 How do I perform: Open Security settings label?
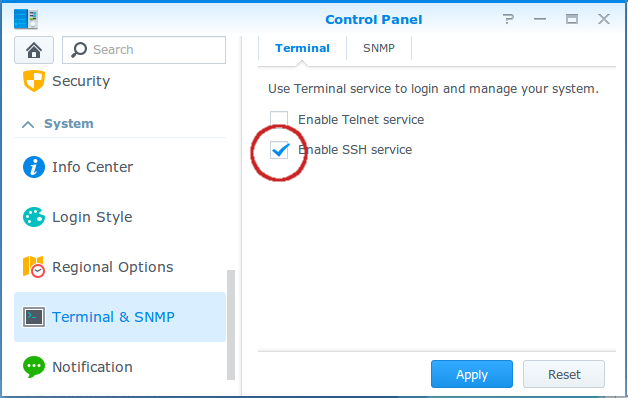click(81, 81)
